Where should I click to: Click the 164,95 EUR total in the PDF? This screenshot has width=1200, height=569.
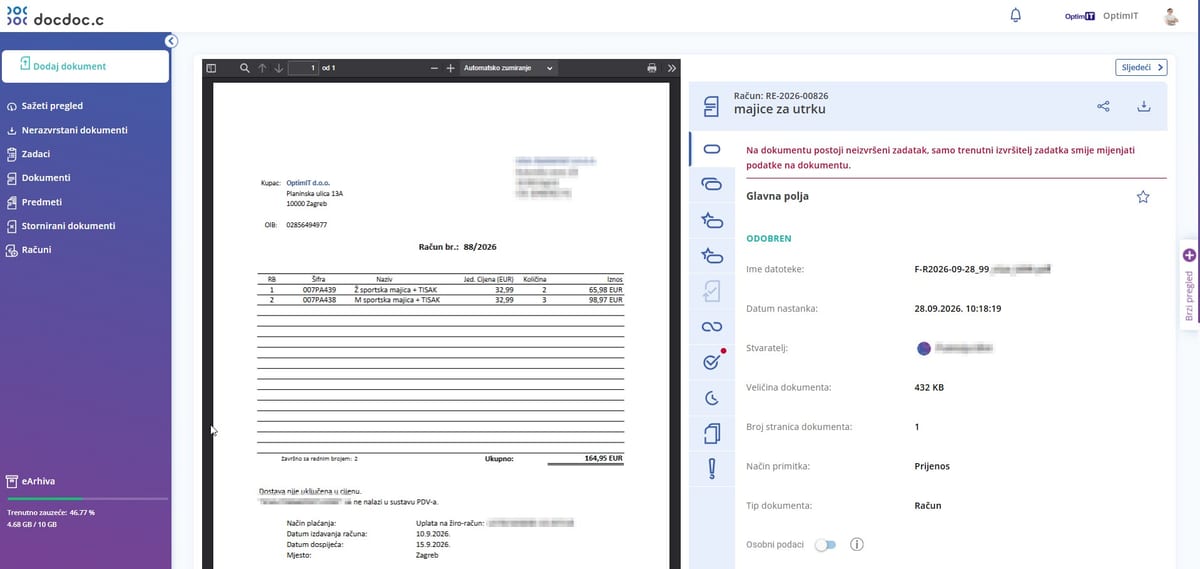(x=604, y=458)
